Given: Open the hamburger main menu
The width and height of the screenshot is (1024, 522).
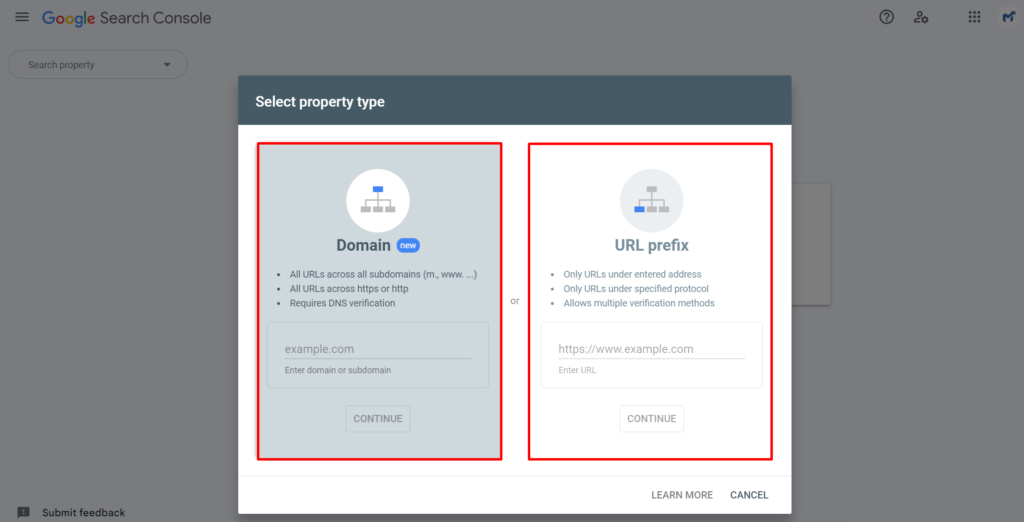Looking at the screenshot, I should click(22, 18).
